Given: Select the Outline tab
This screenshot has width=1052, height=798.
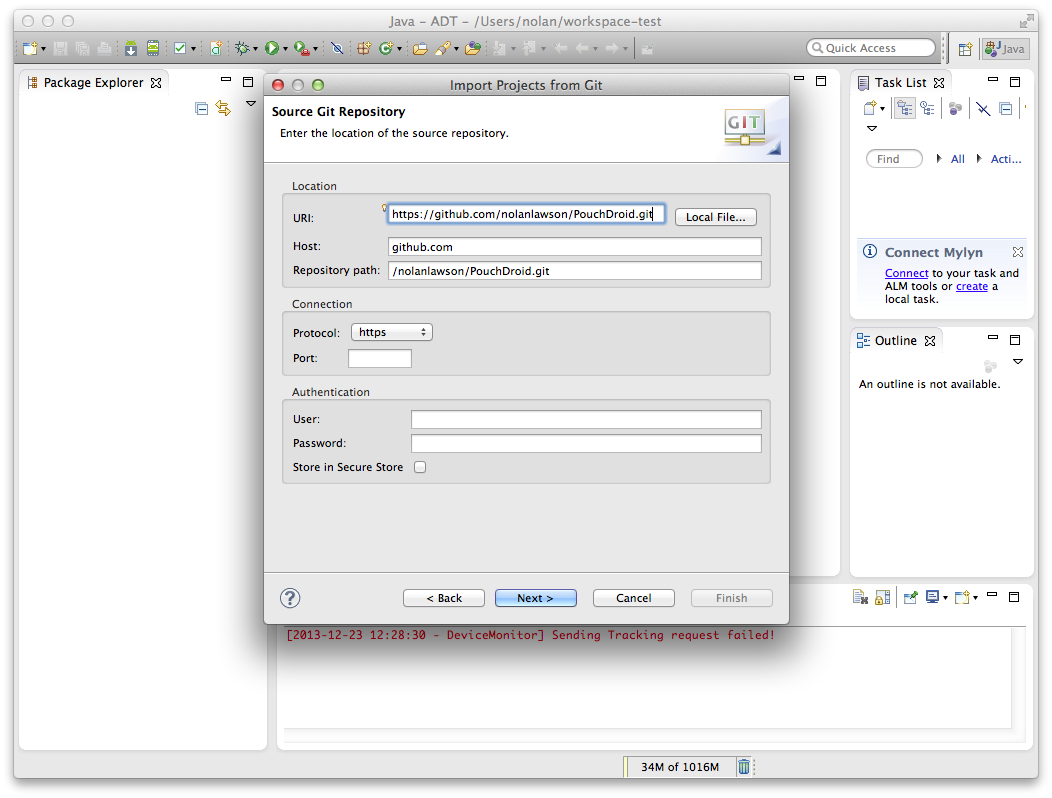Looking at the screenshot, I should tap(895, 341).
